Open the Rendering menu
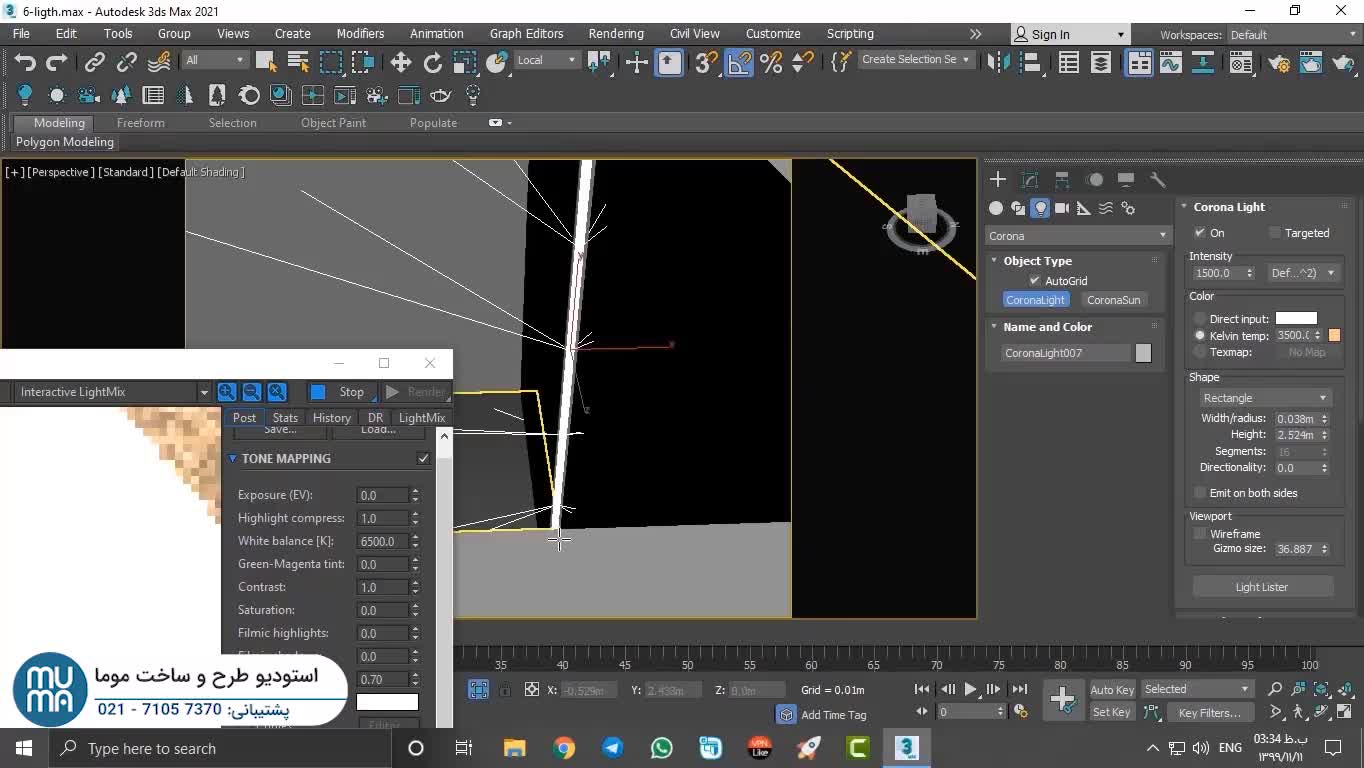 point(615,33)
